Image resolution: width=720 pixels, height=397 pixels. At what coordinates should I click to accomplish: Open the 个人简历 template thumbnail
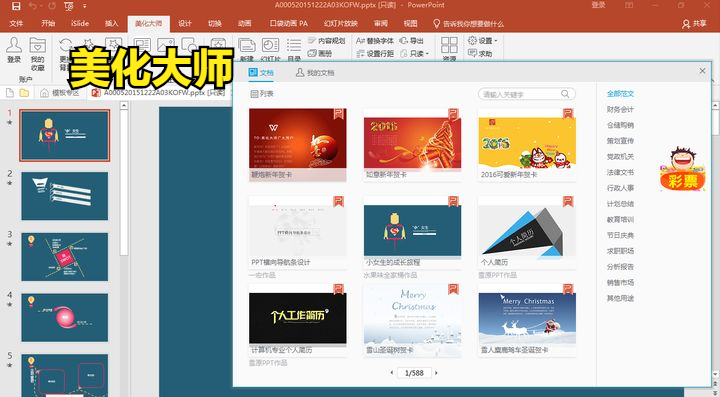[x=527, y=231]
